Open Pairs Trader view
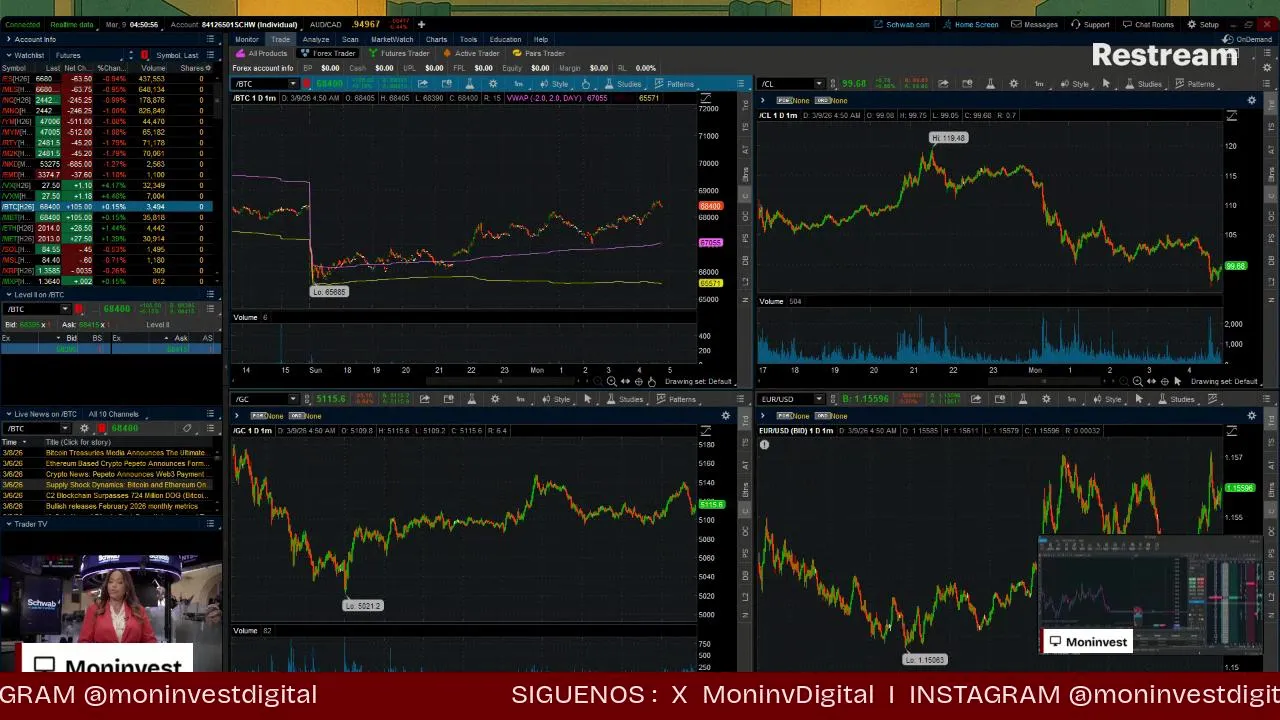Viewport: 1280px width, 720px height. (x=540, y=53)
